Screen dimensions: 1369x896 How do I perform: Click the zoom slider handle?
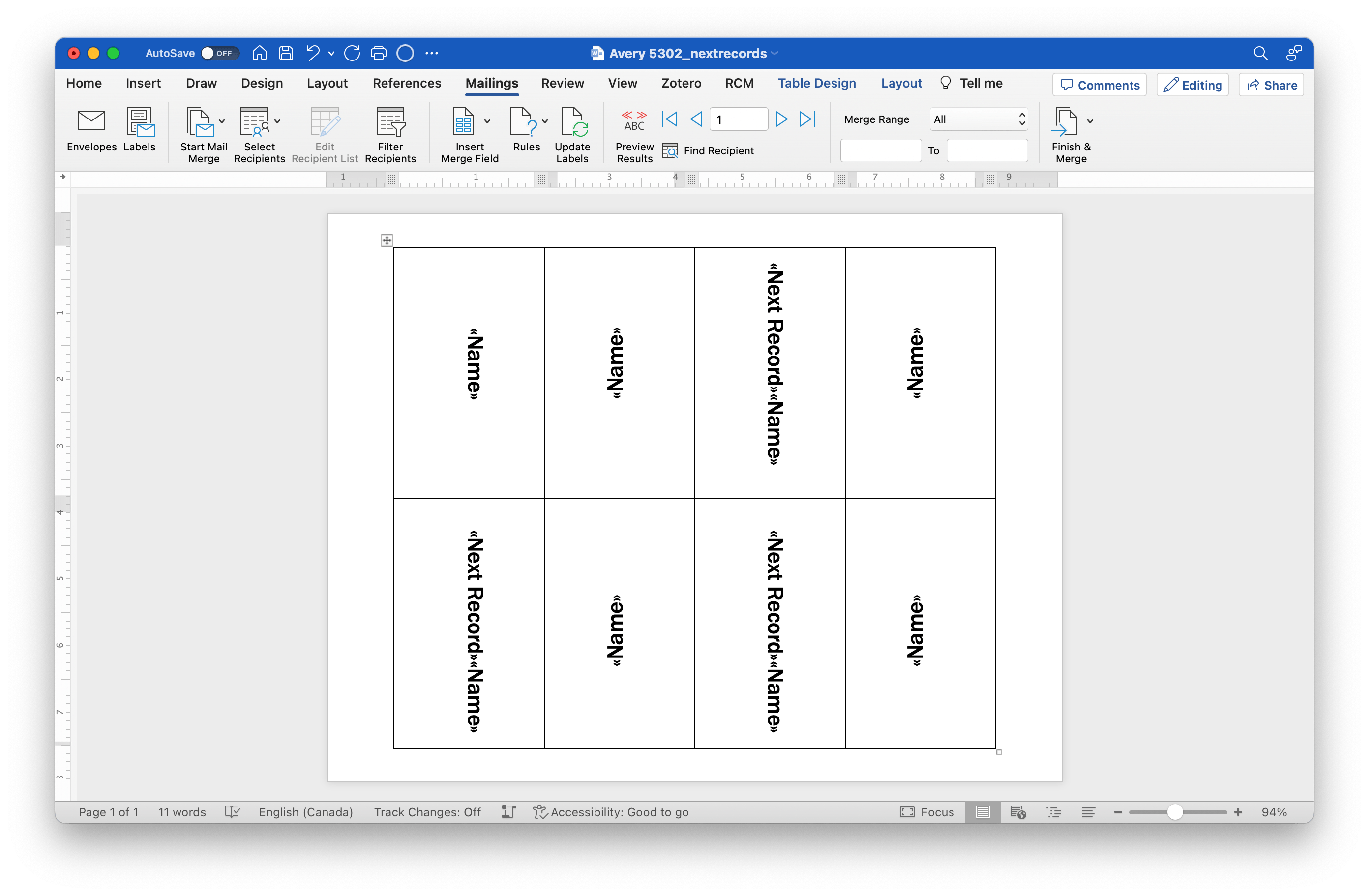pyautogui.click(x=1175, y=812)
